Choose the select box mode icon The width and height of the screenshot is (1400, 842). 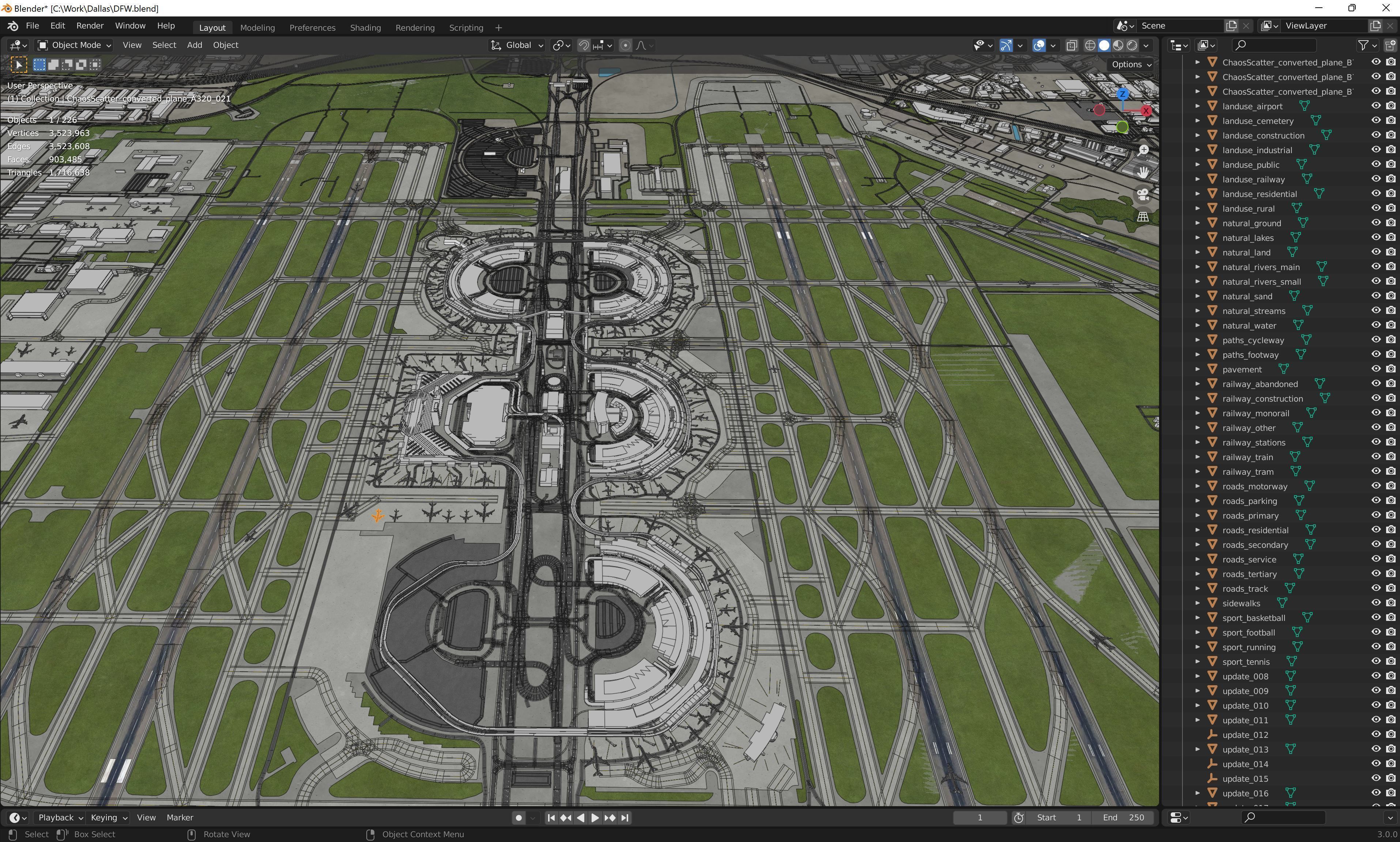click(x=39, y=65)
